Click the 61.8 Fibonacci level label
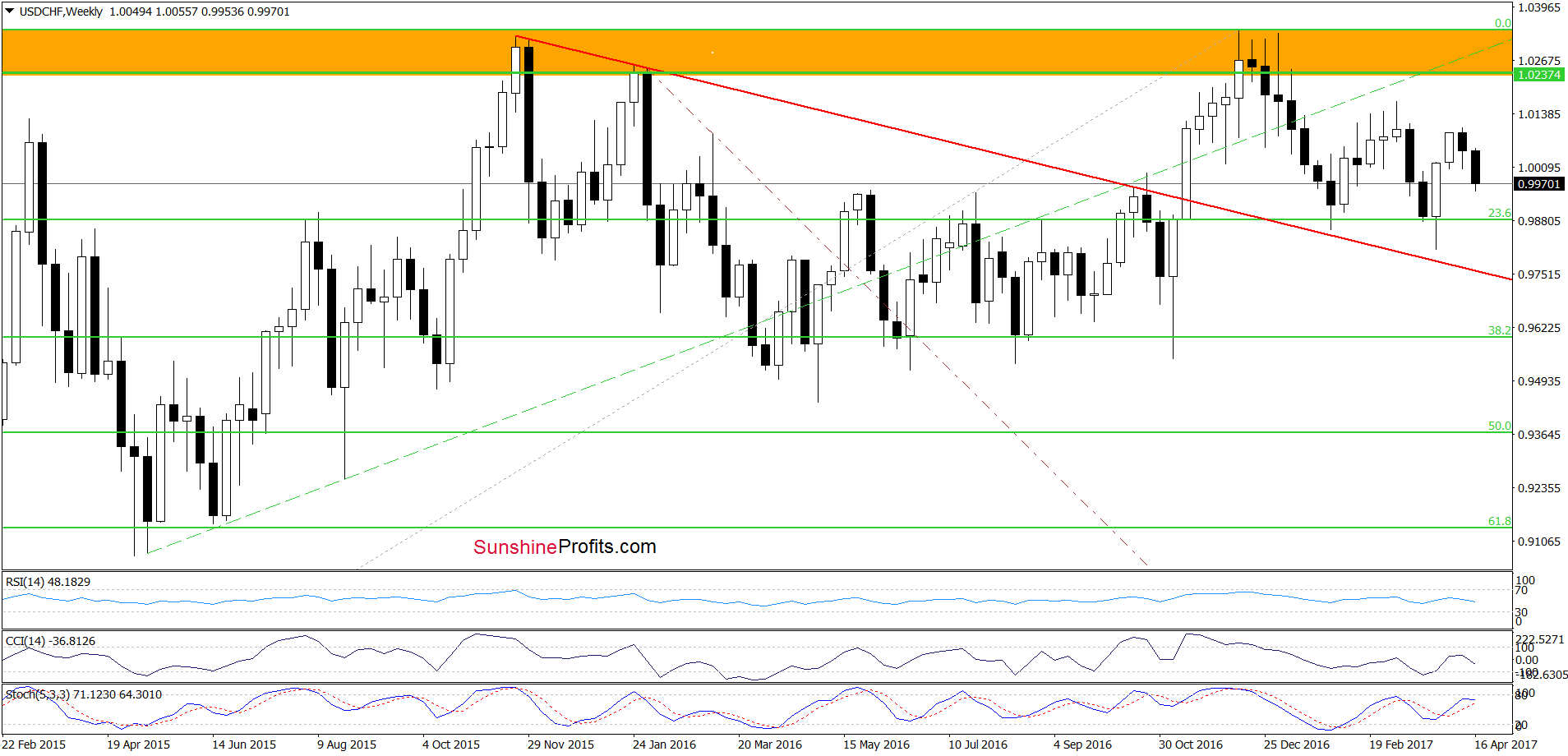This screenshot has width=1568, height=756. click(1500, 521)
